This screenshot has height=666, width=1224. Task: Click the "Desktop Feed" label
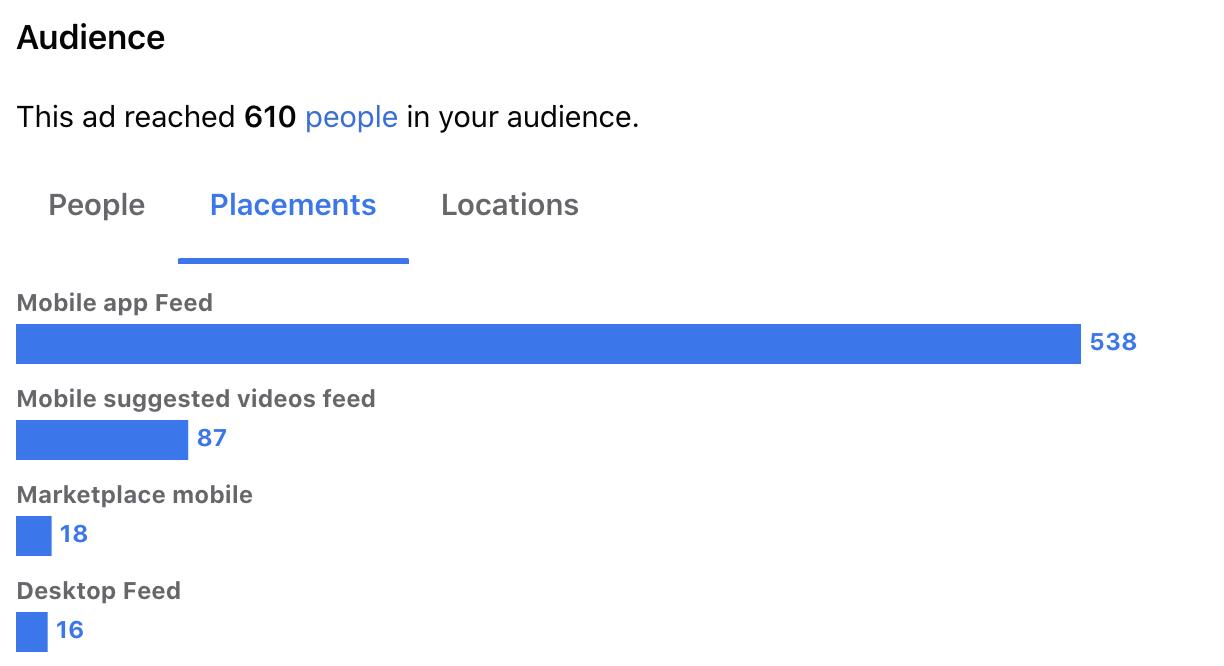click(x=99, y=591)
